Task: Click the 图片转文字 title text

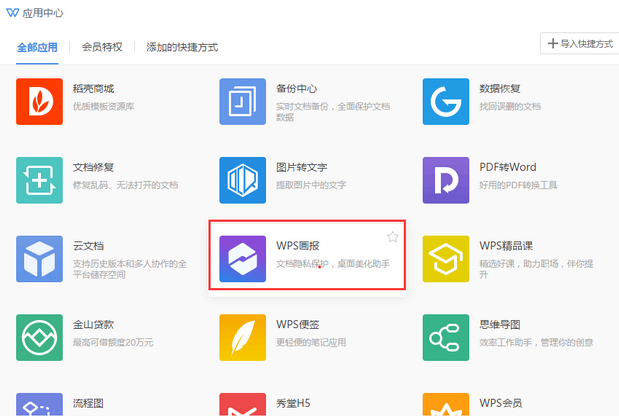Action: 302,167
